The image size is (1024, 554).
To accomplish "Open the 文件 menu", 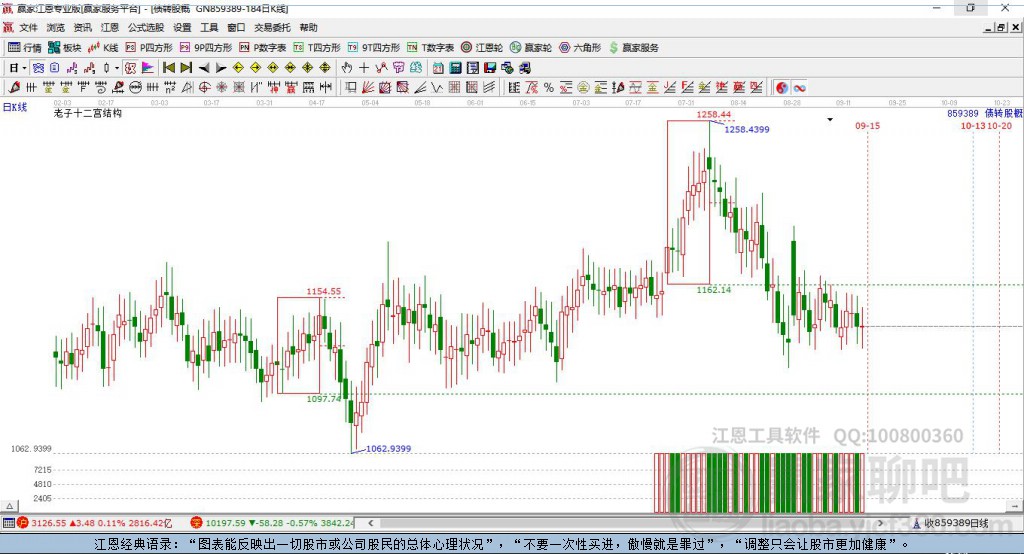I will point(28,27).
